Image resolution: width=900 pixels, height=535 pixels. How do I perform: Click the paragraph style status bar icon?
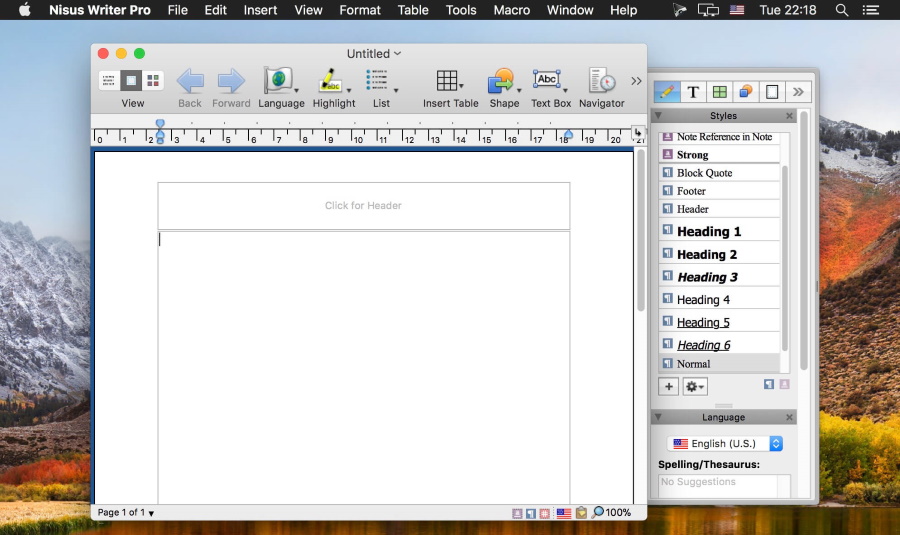coord(531,513)
